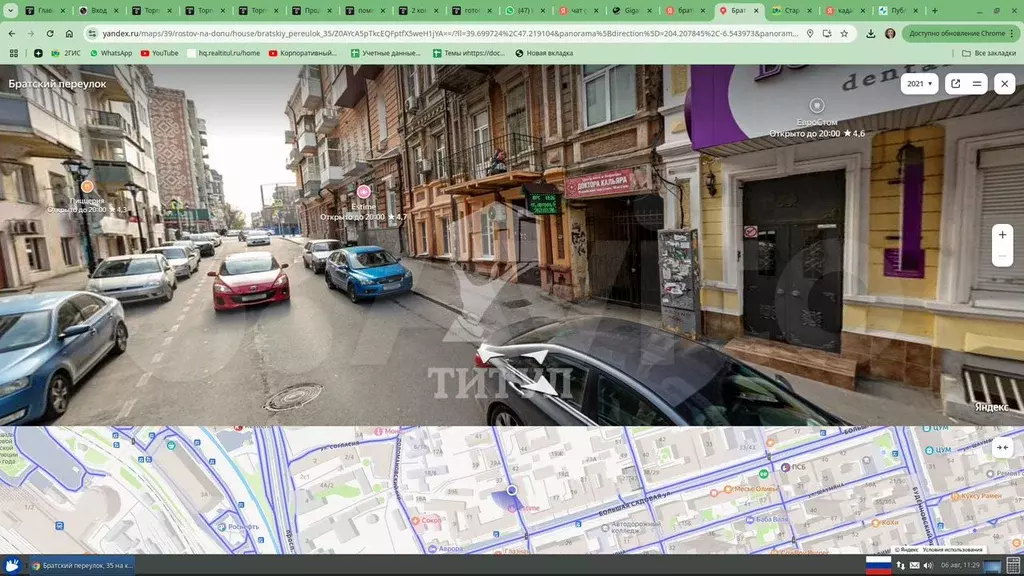
Task: Open the panorama menu with two lines
Action: click(977, 84)
